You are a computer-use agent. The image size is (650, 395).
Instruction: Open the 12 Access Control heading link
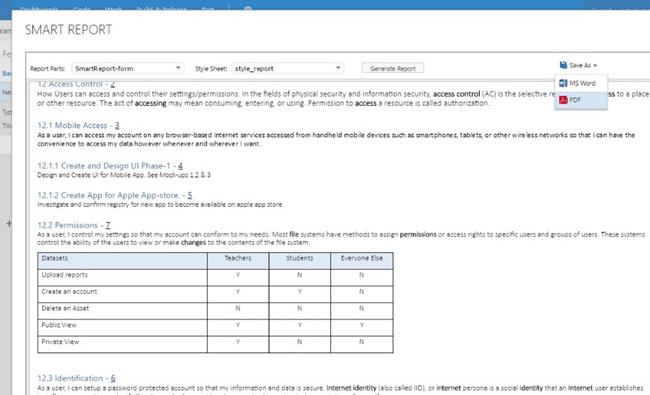76,84
